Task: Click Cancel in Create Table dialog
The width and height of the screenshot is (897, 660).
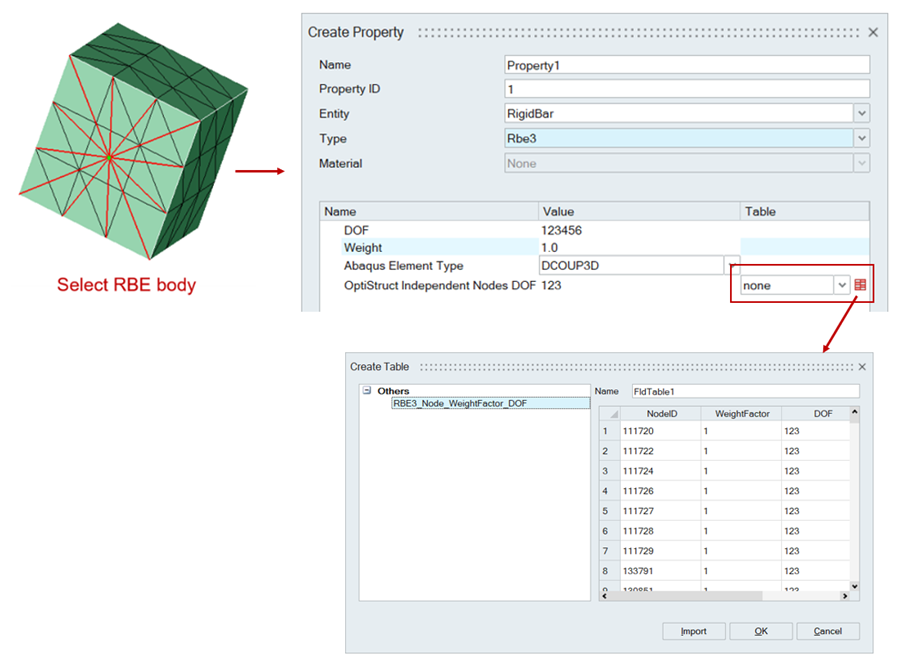Action: [x=827, y=631]
